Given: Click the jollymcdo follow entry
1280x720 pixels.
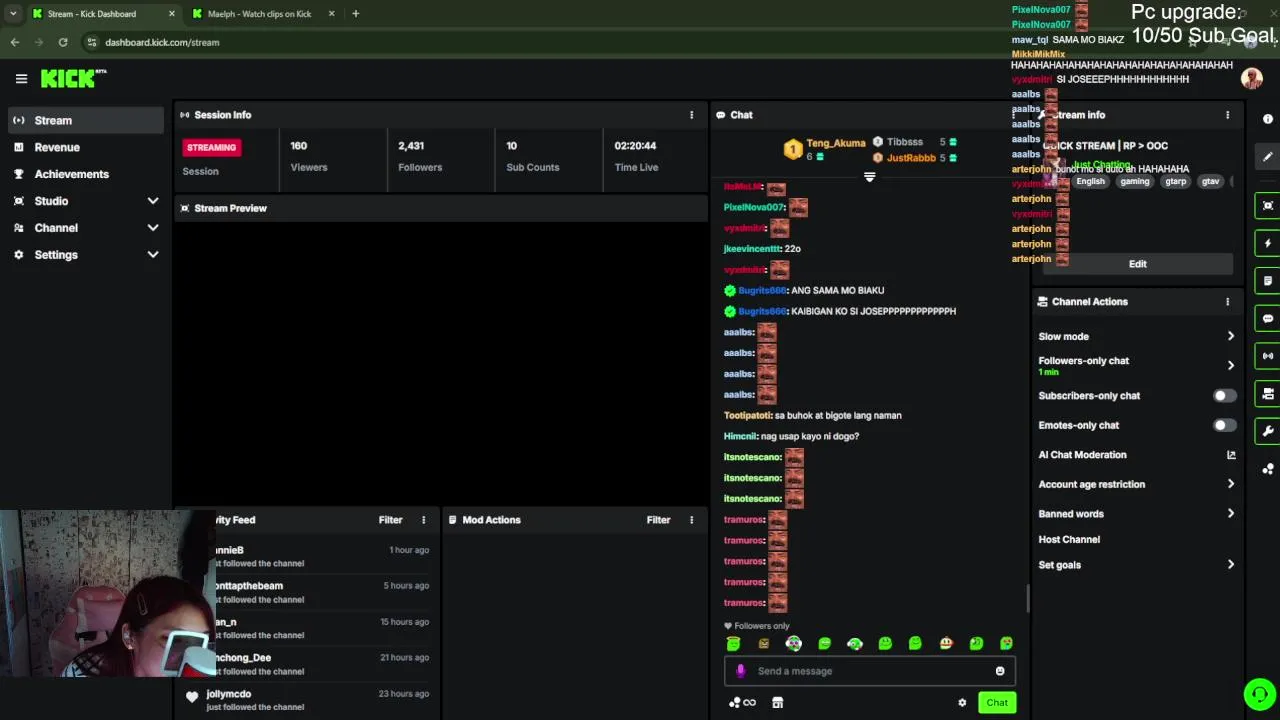Looking at the screenshot, I should tap(307, 699).
